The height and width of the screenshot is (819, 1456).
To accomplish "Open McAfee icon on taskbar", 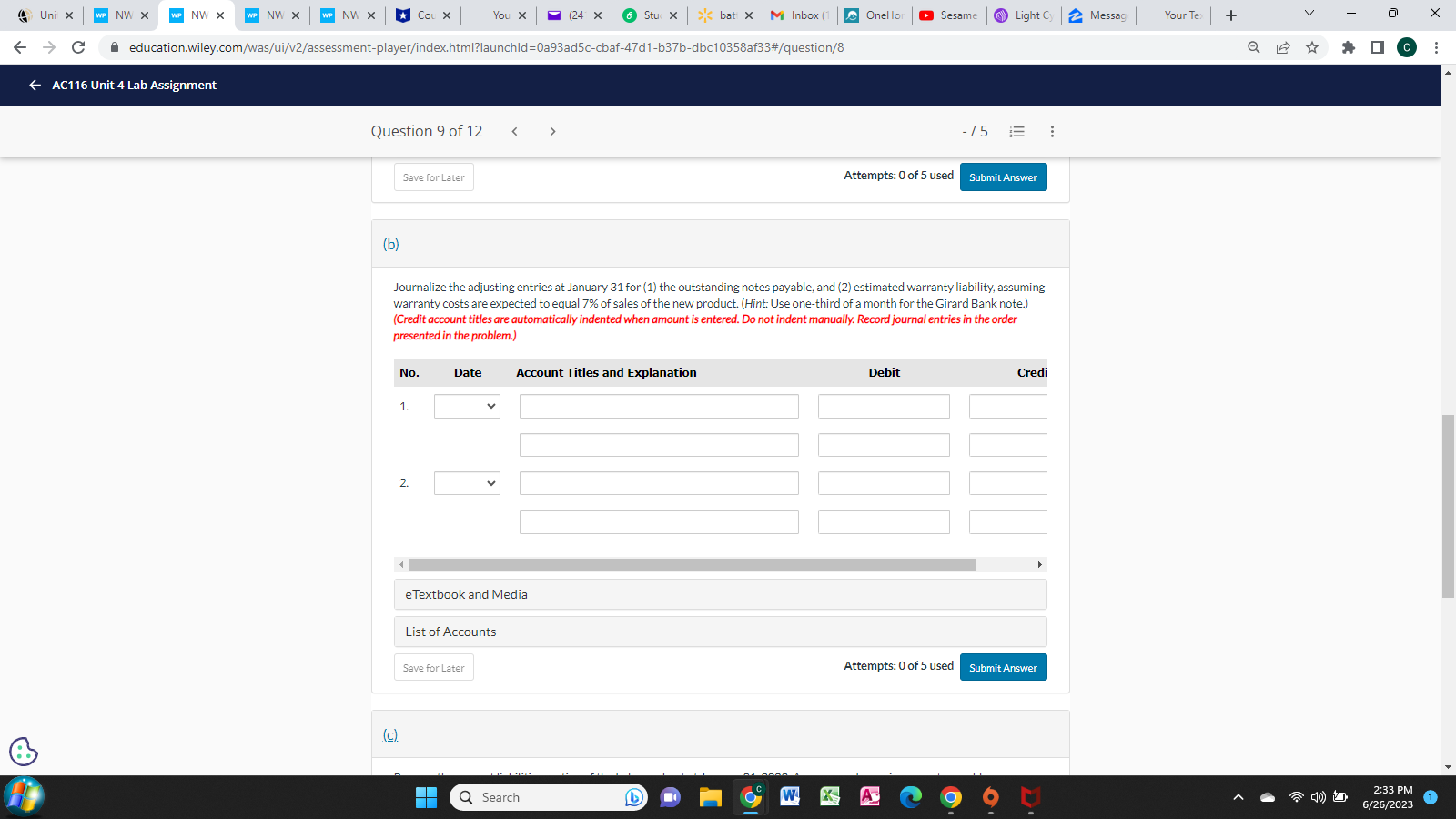I will click(1031, 797).
